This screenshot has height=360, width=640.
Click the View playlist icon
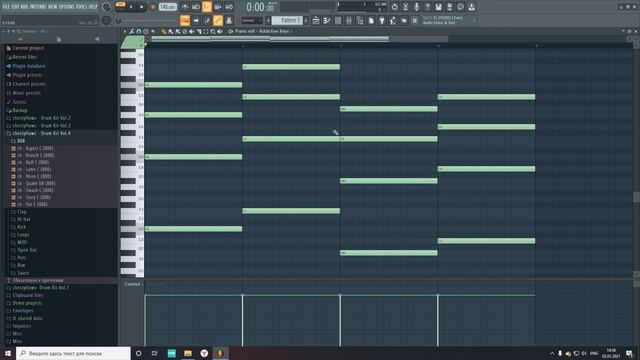click(316, 20)
